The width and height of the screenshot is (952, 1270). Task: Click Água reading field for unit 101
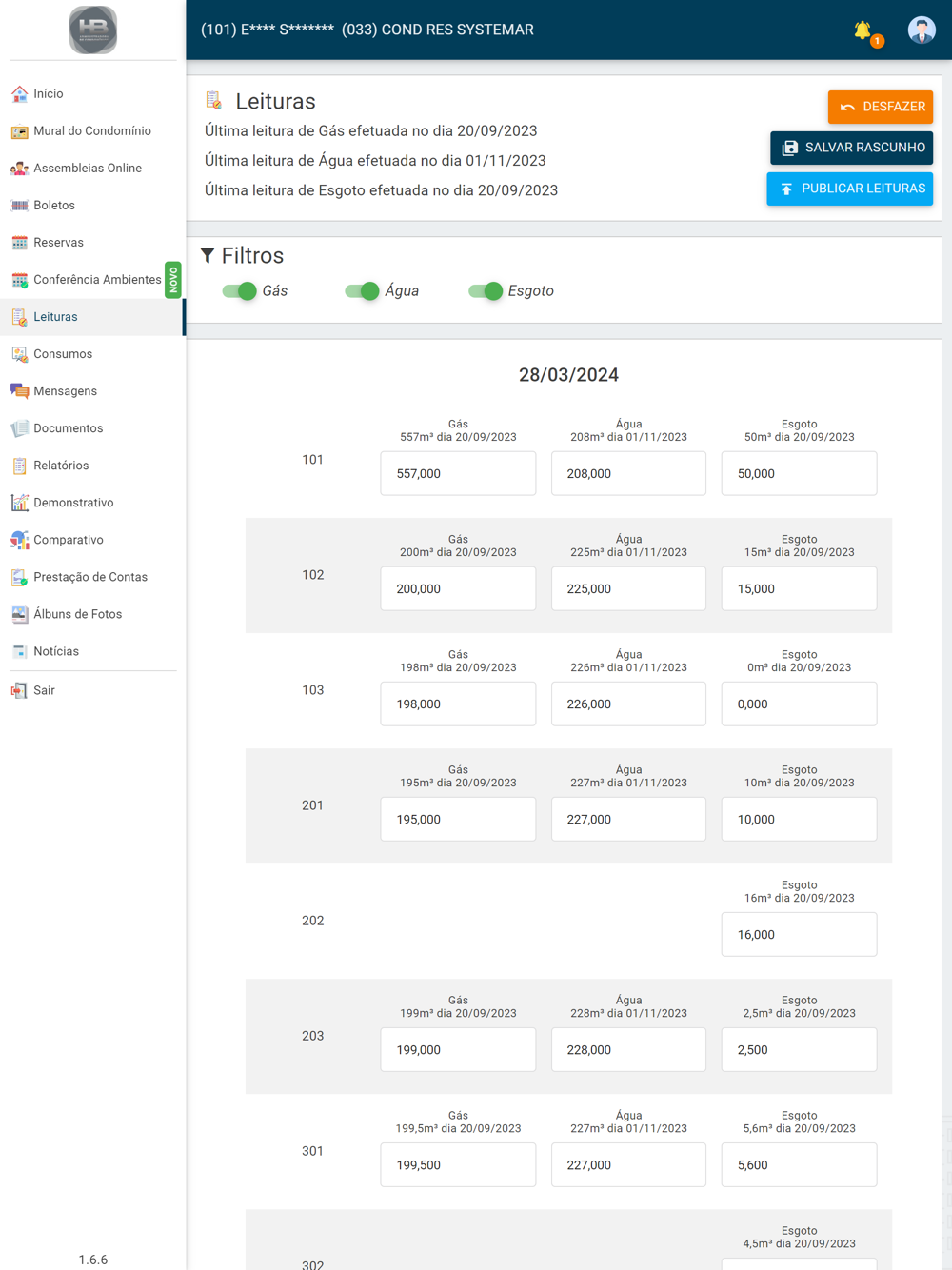click(x=628, y=473)
